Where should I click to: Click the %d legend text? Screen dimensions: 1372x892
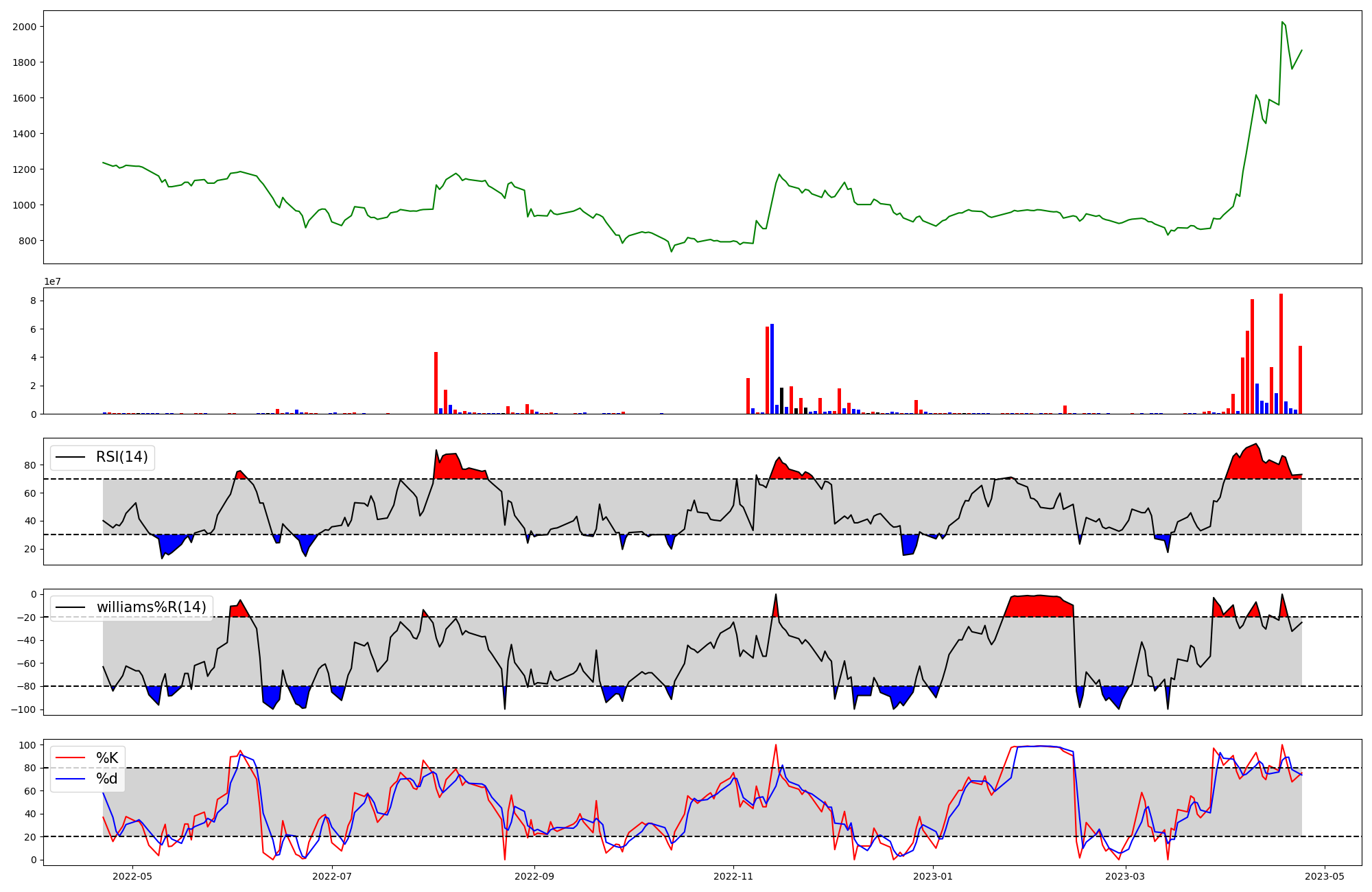click(107, 779)
